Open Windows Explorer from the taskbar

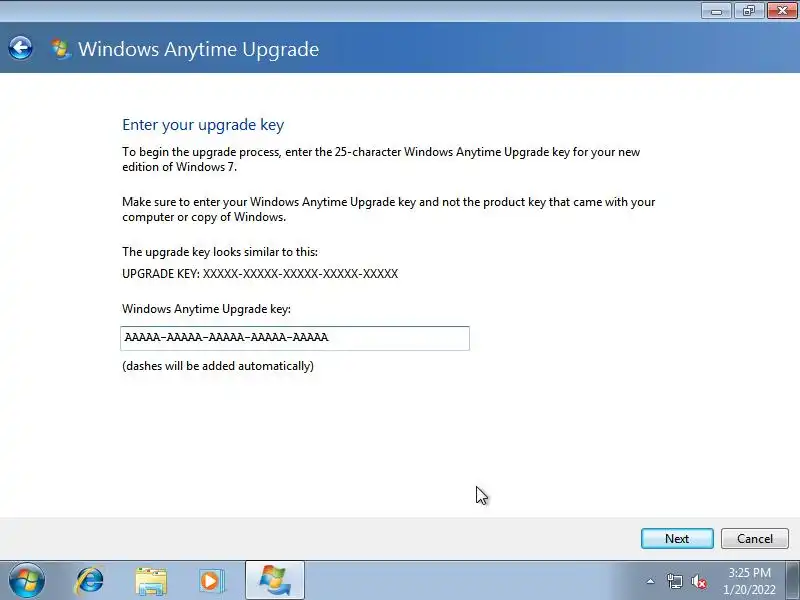(151, 581)
